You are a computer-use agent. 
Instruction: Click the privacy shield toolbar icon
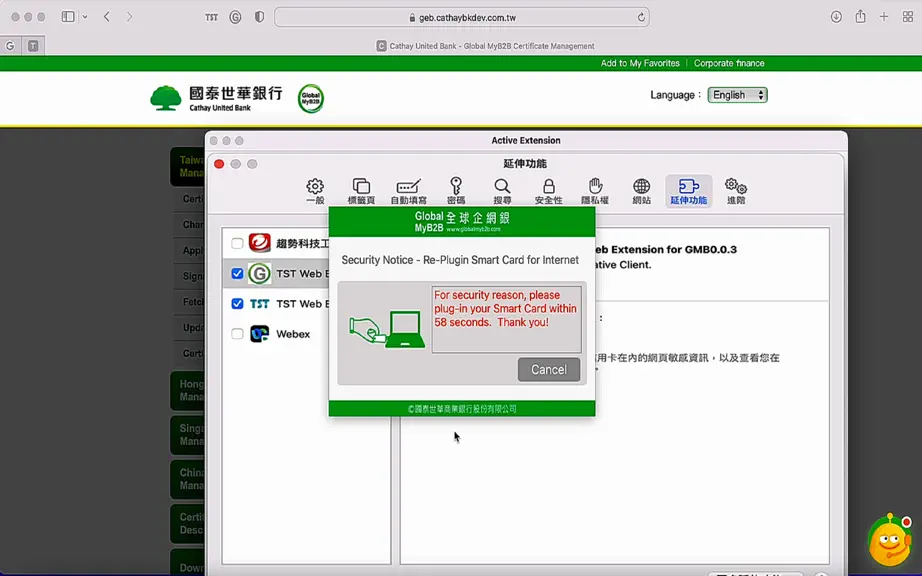[259, 18]
